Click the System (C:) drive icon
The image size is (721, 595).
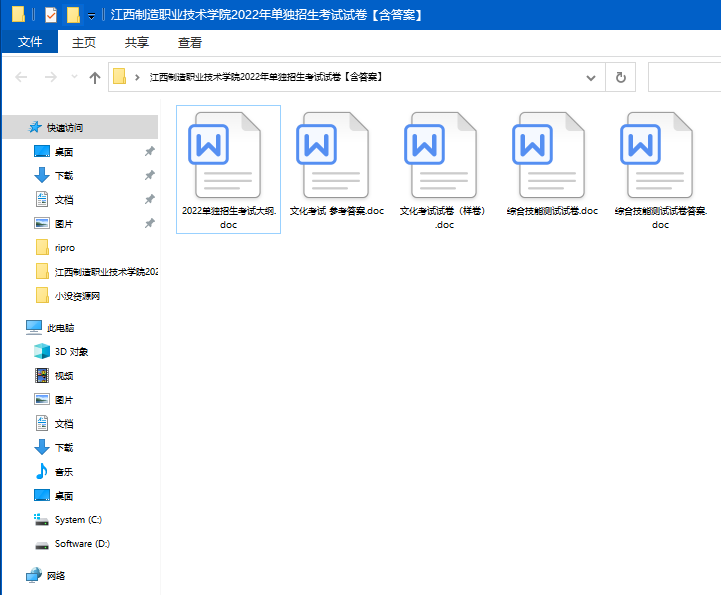pos(42,520)
